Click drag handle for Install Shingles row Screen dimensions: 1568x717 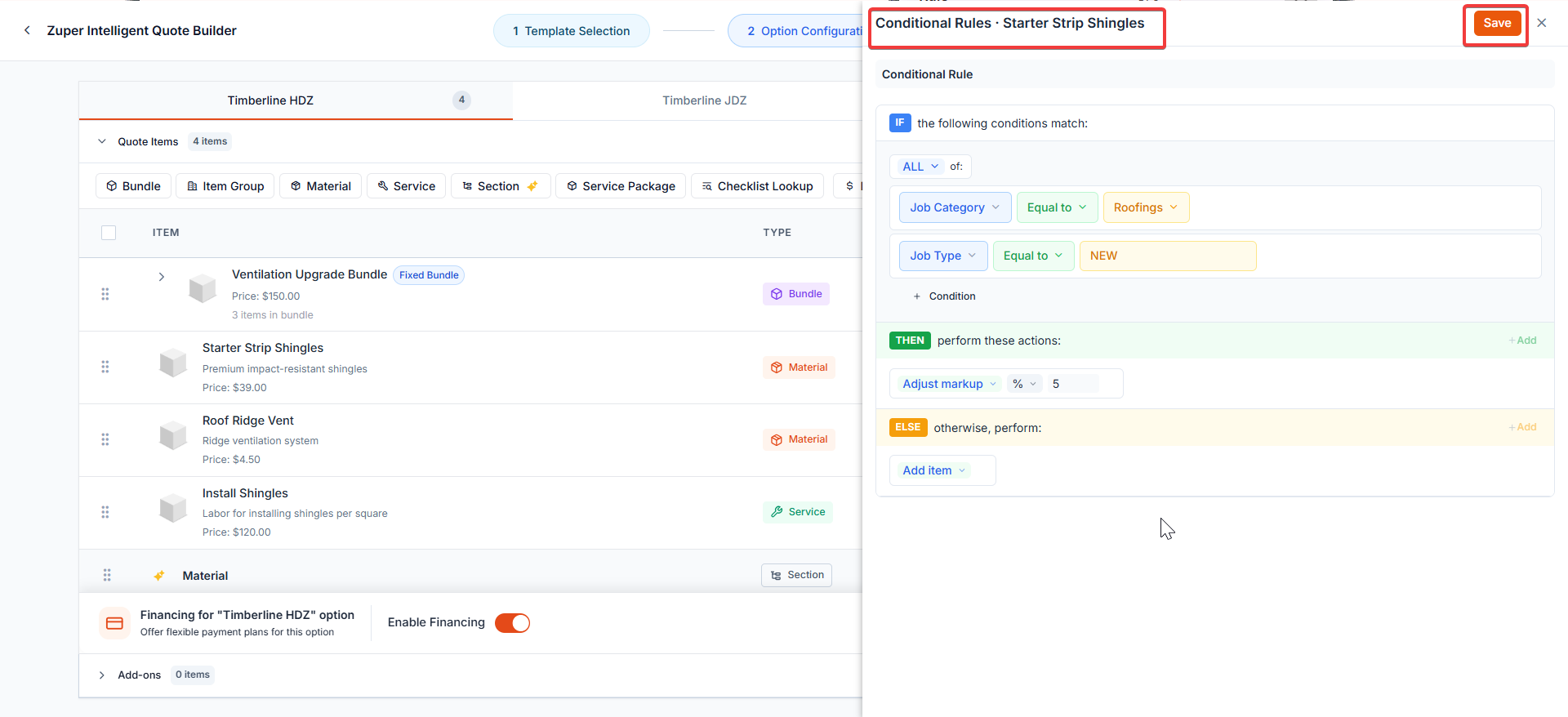(x=105, y=512)
